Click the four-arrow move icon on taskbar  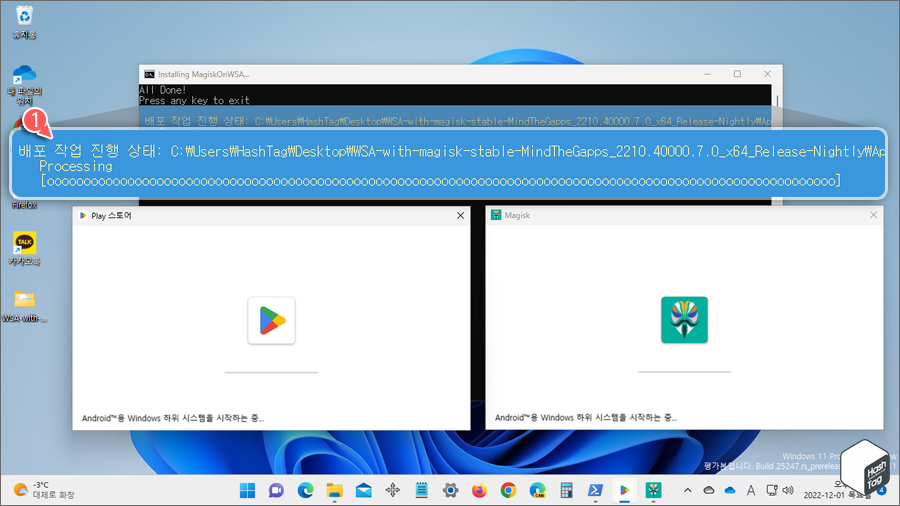(393, 491)
